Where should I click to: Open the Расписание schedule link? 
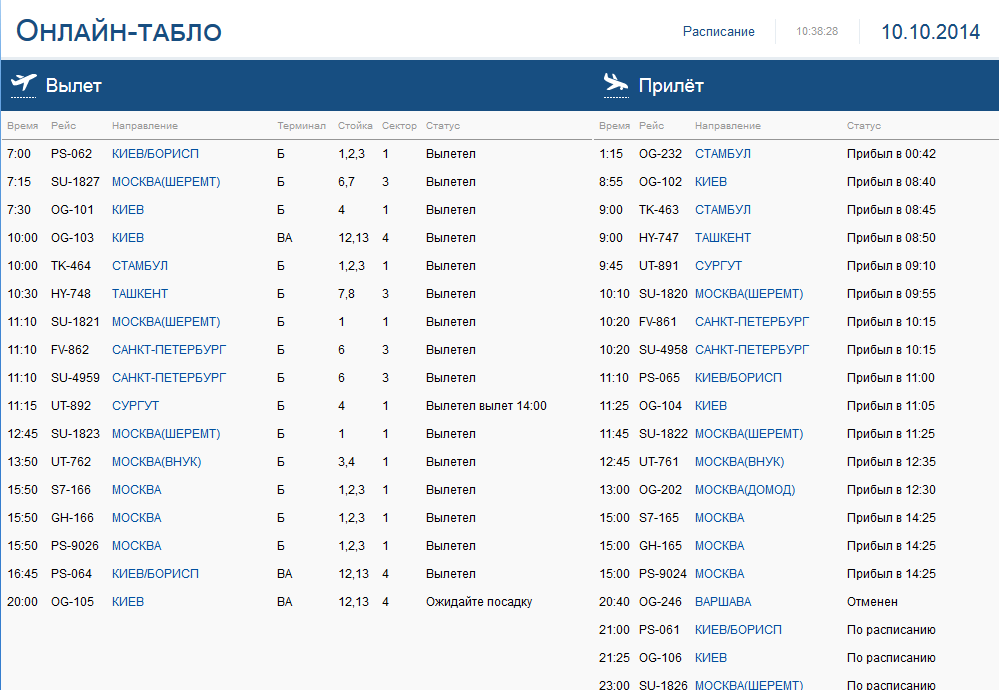pyautogui.click(x=718, y=32)
